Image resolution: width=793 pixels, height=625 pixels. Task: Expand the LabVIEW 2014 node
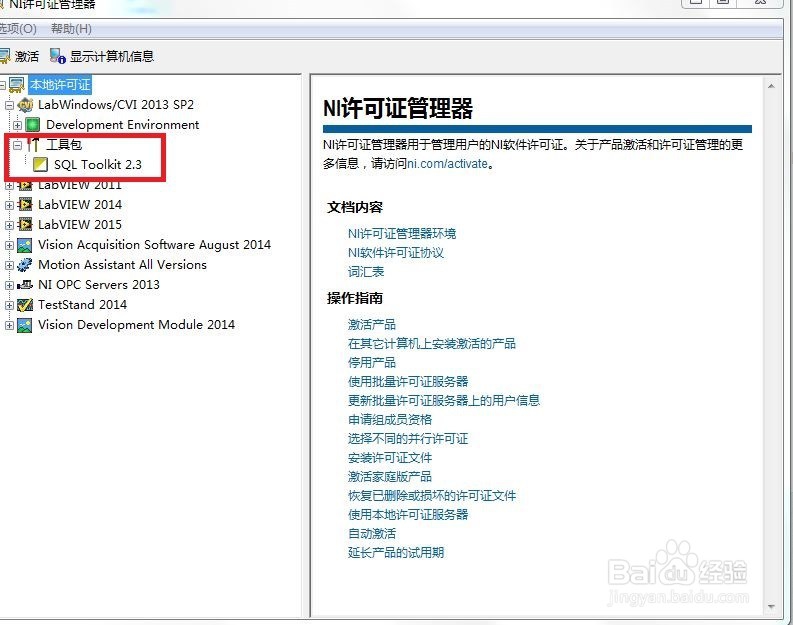pos(9,205)
